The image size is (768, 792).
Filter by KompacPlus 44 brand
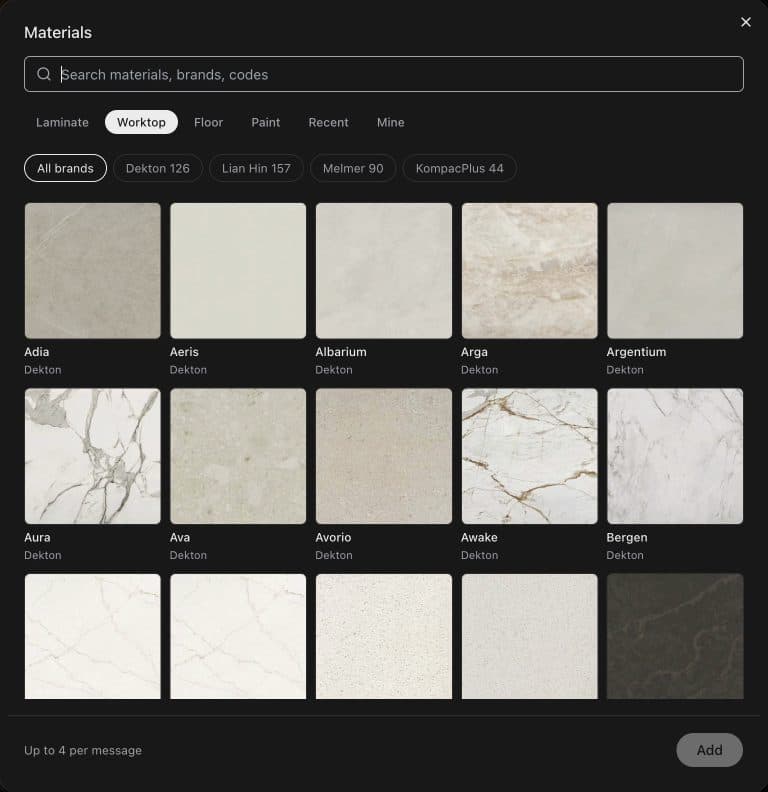click(x=459, y=168)
